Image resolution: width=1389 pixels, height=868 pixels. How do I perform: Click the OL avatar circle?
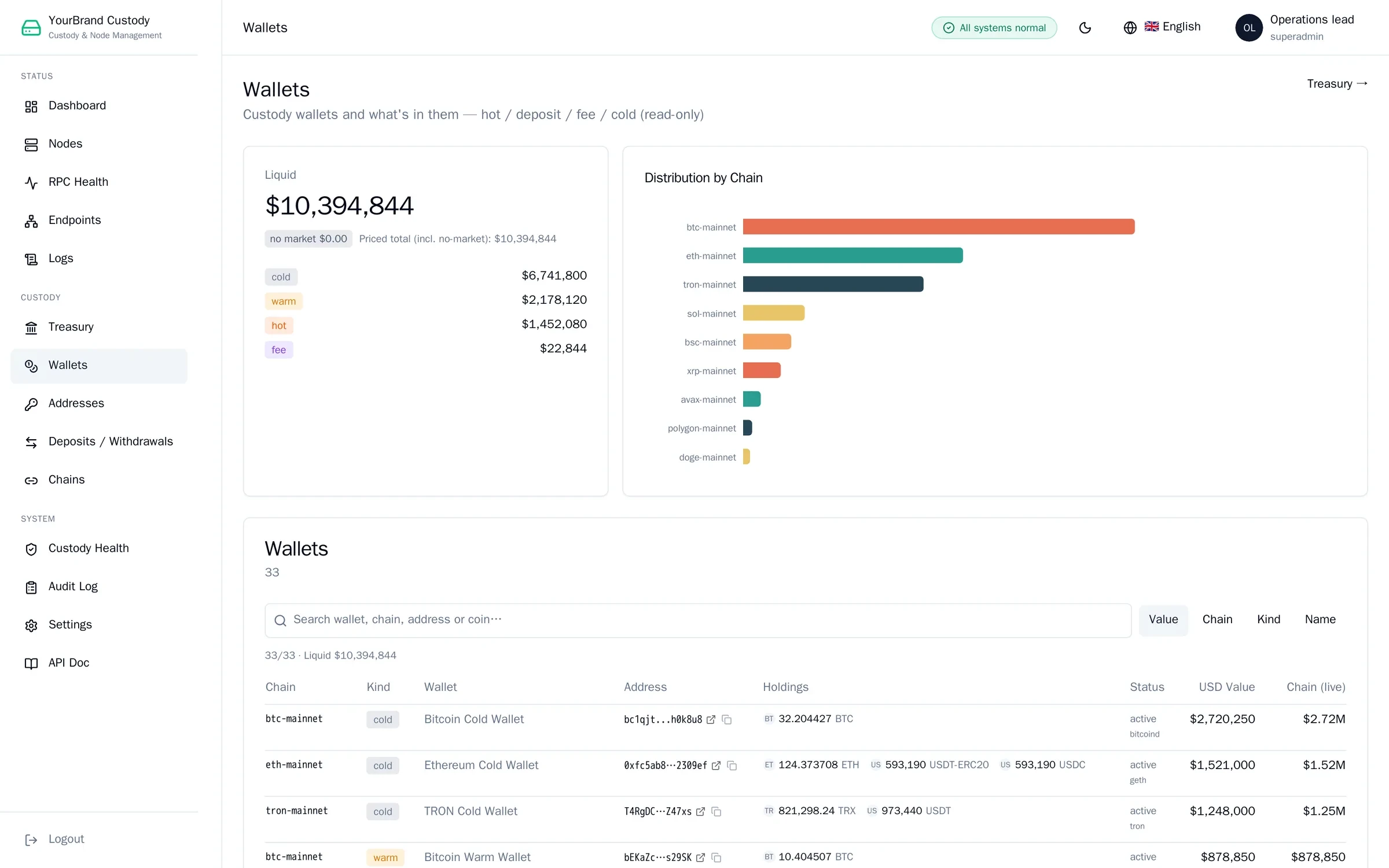[x=1249, y=28]
